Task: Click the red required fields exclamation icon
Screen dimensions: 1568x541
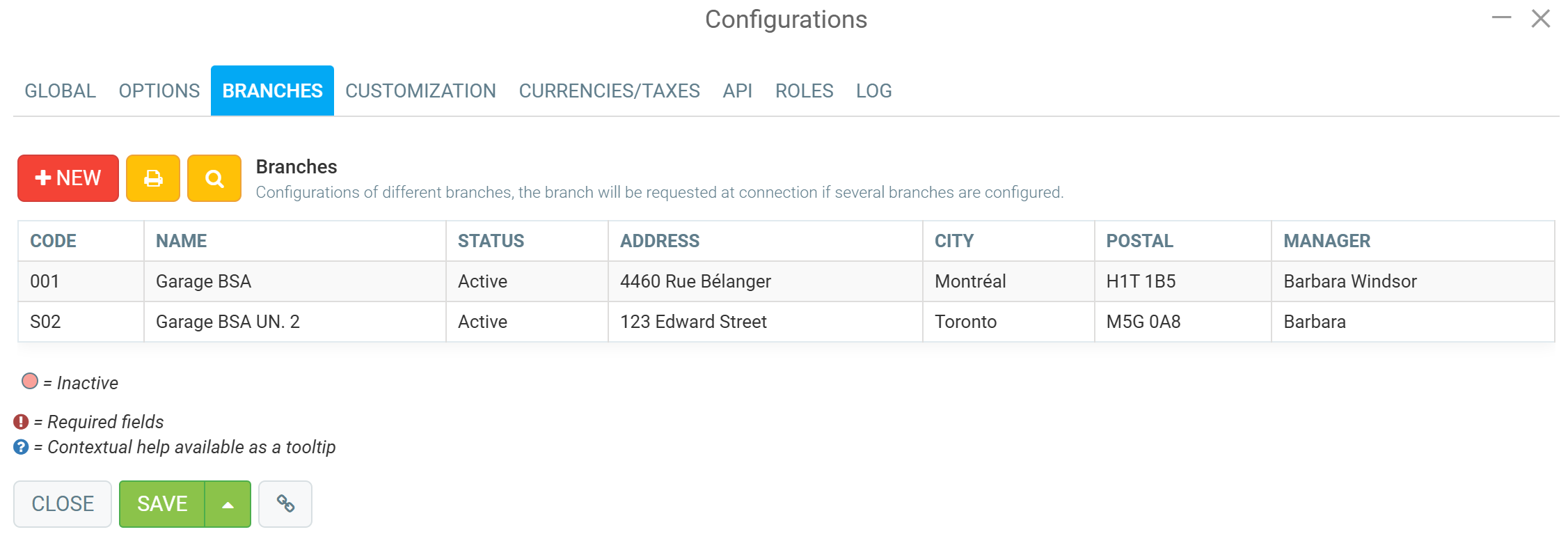Action: click(22, 422)
